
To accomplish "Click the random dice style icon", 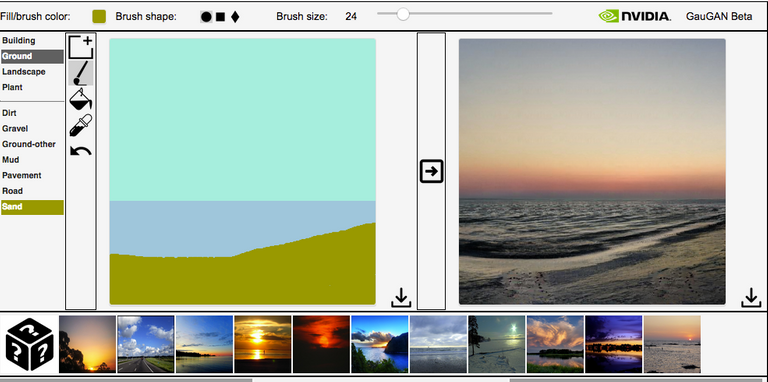I will coord(29,345).
